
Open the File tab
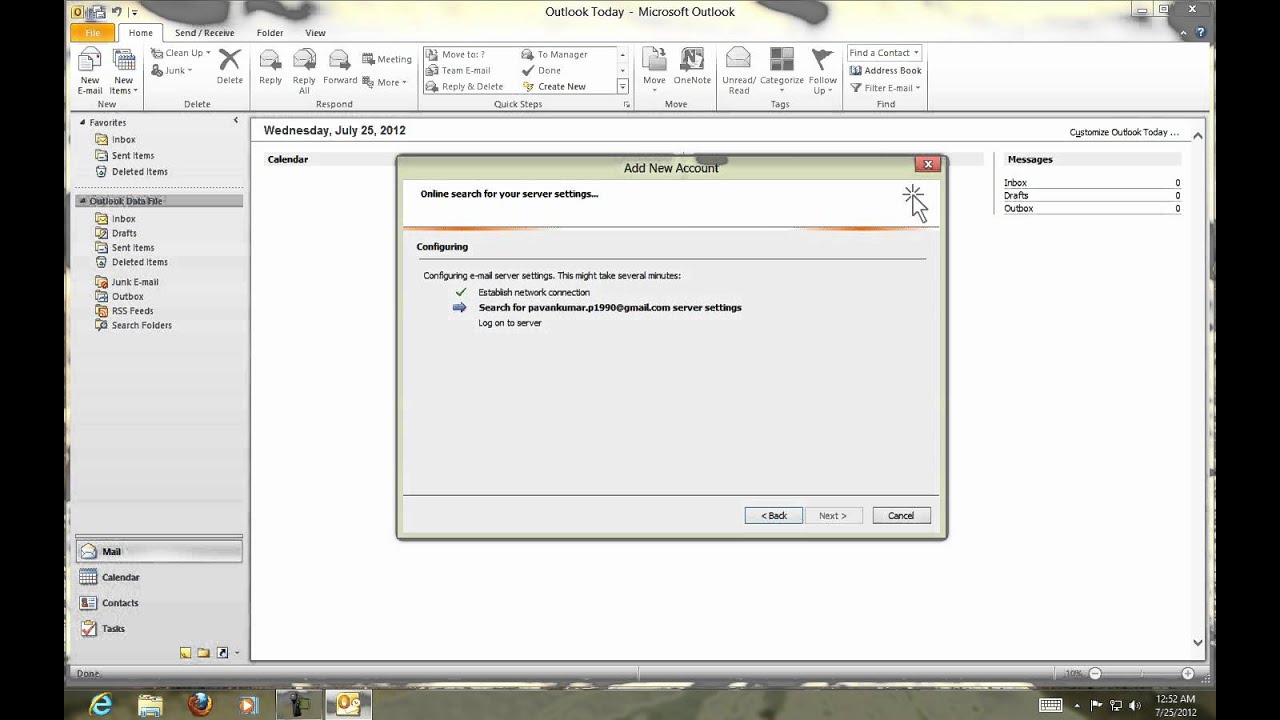click(x=92, y=33)
